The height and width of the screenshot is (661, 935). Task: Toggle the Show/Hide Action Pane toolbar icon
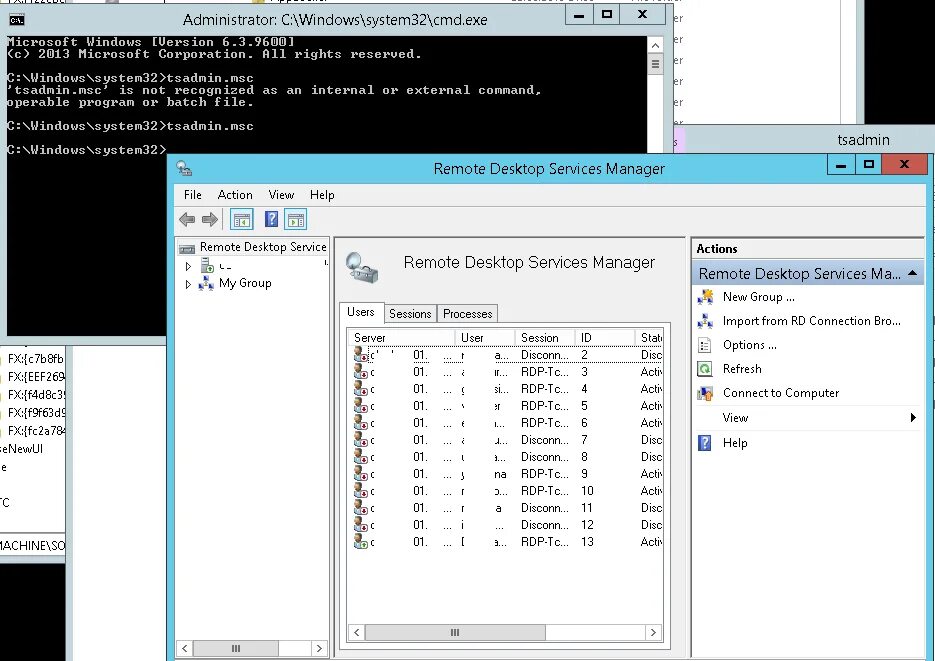(x=295, y=219)
